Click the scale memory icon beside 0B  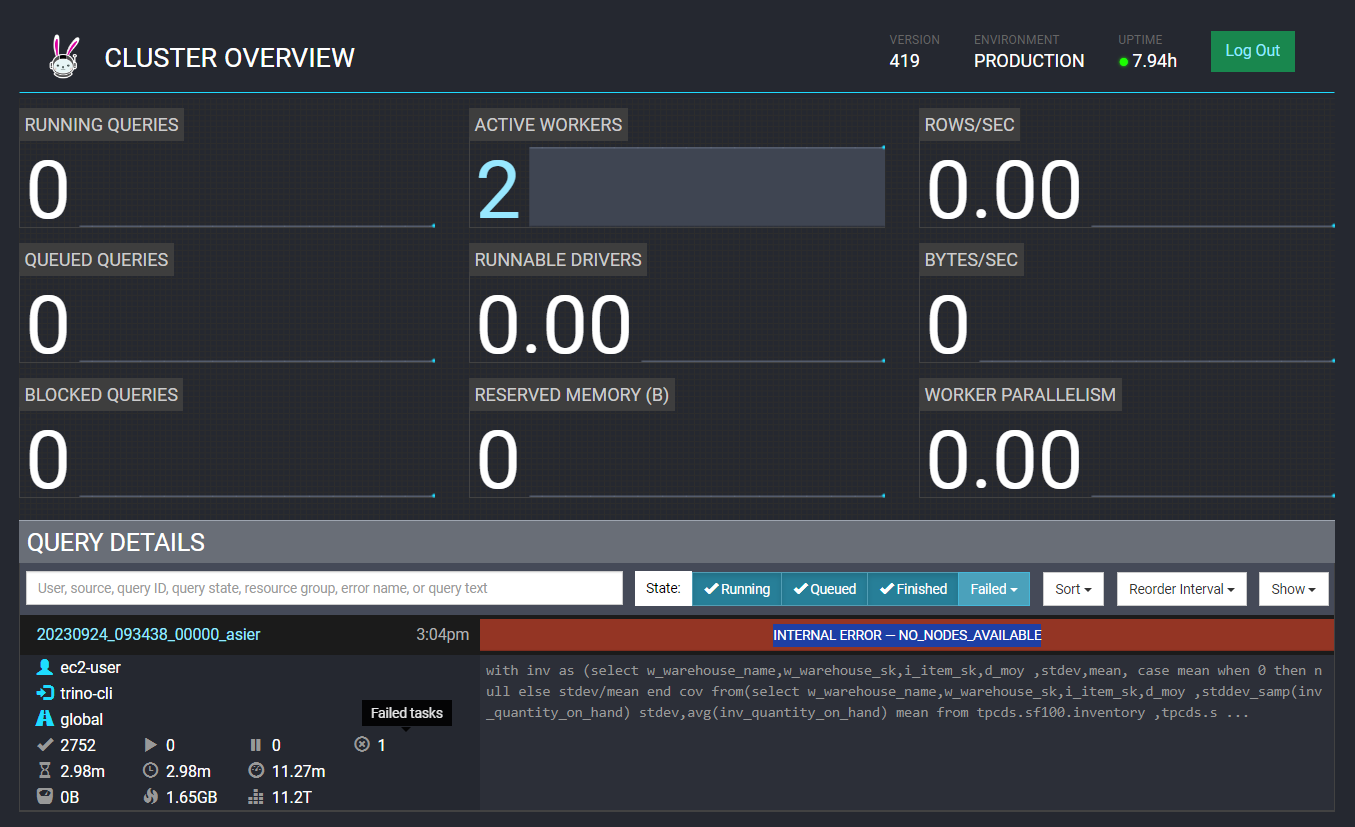click(44, 797)
